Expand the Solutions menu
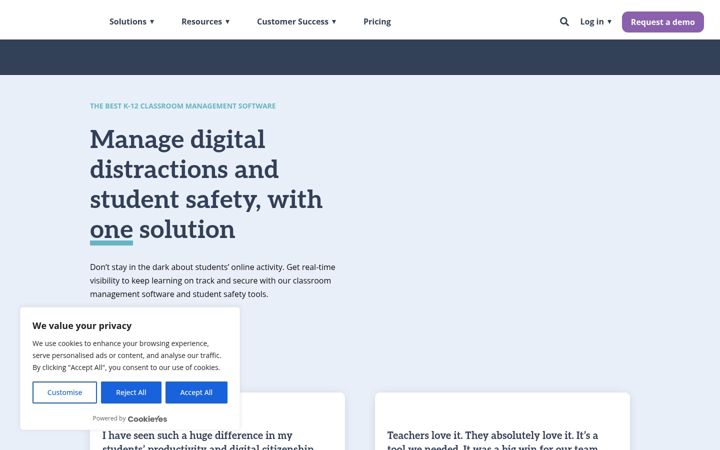Viewport: 720px width, 450px height. point(131,22)
